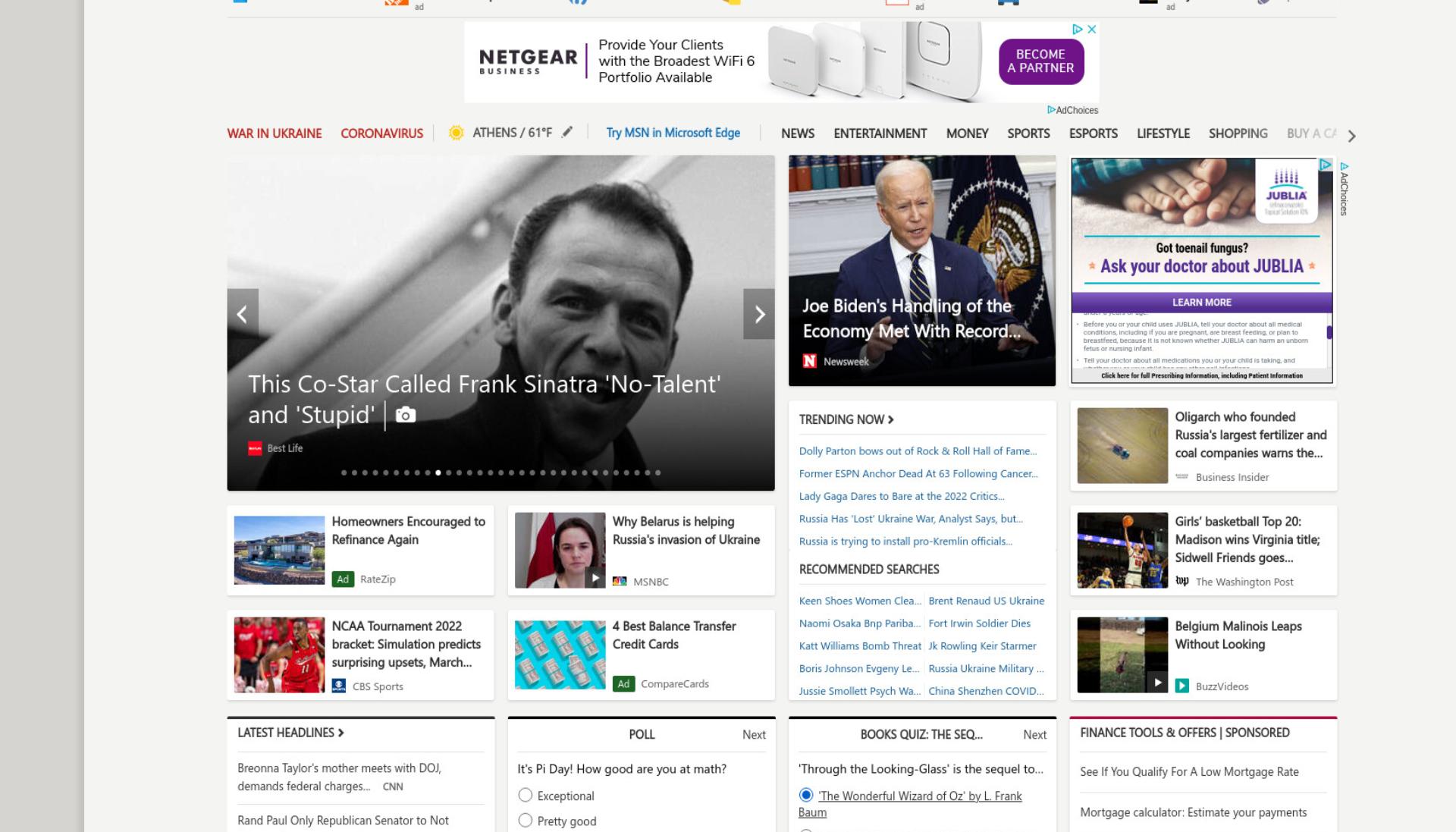Open the sunny weather icon for Athens
The height and width of the screenshot is (832, 1456).
(456, 133)
